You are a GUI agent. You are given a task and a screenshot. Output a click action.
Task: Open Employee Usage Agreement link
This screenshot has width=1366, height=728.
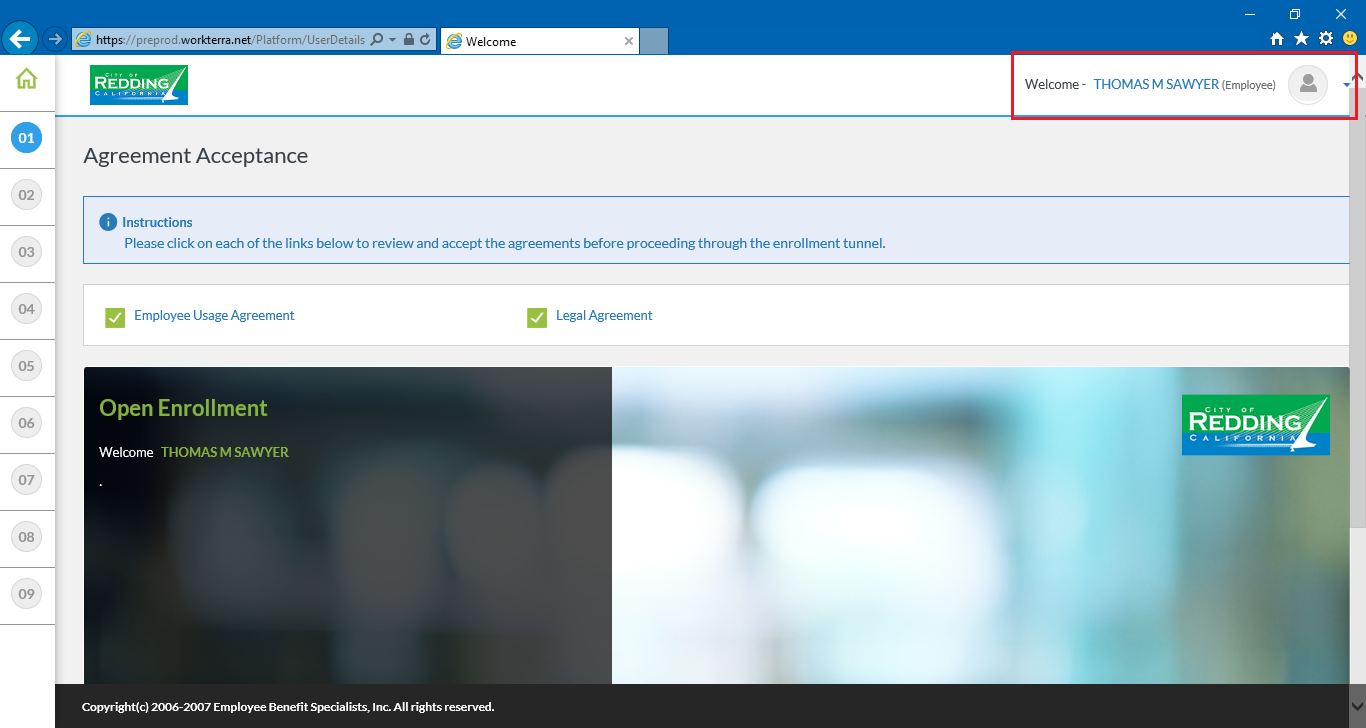tap(214, 315)
